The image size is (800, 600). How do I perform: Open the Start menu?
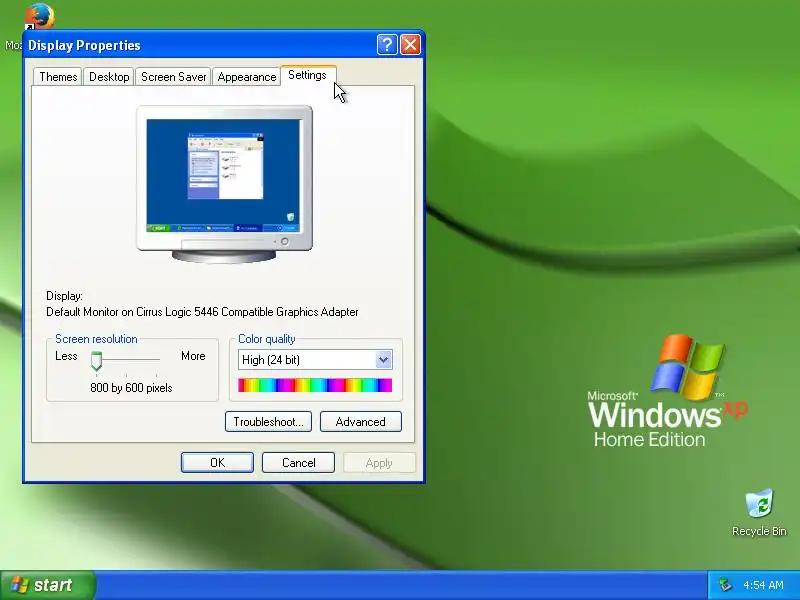[48, 585]
